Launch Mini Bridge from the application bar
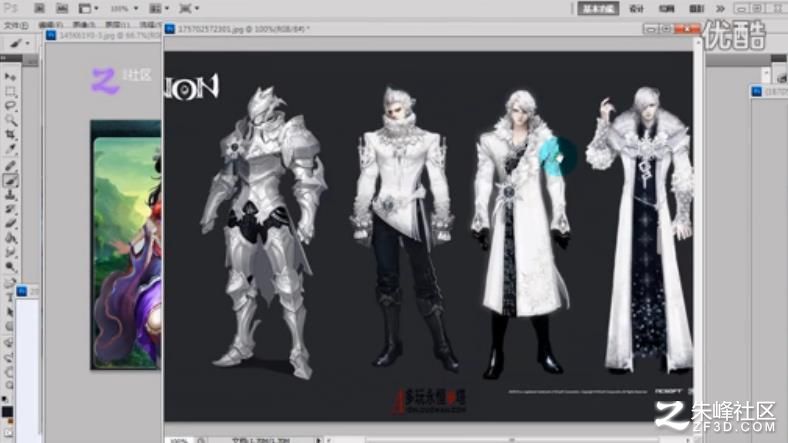This screenshot has height=443, width=788. pos(61,9)
